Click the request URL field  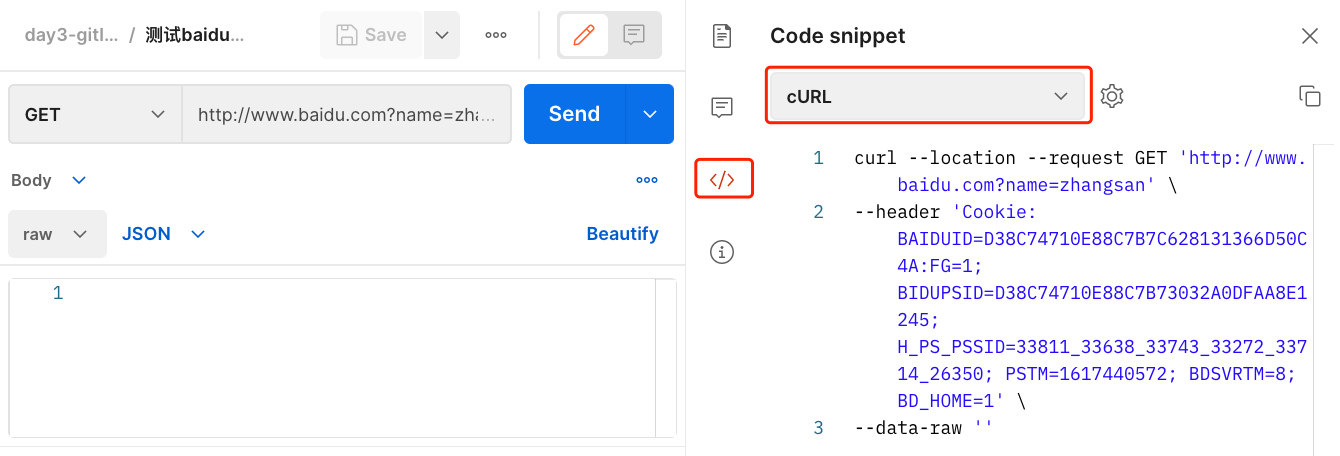[x=346, y=114]
